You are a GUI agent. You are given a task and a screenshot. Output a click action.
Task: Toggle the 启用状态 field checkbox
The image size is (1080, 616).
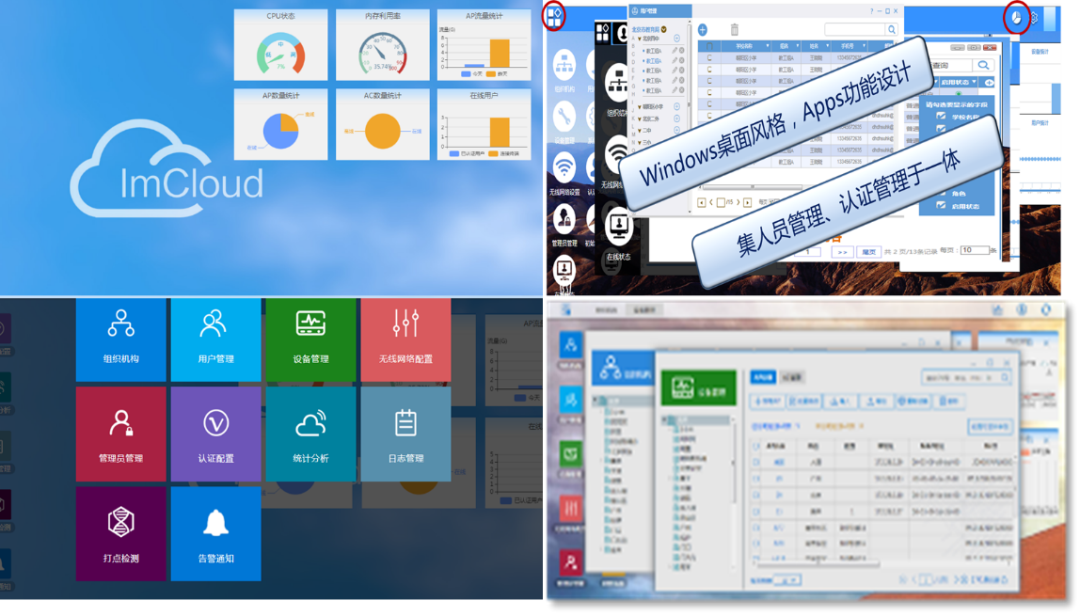[x=941, y=206]
